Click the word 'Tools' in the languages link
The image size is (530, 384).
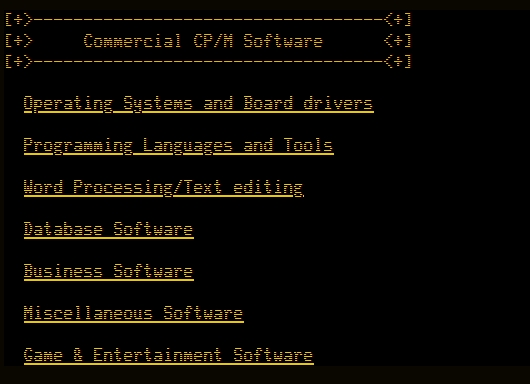click(308, 145)
